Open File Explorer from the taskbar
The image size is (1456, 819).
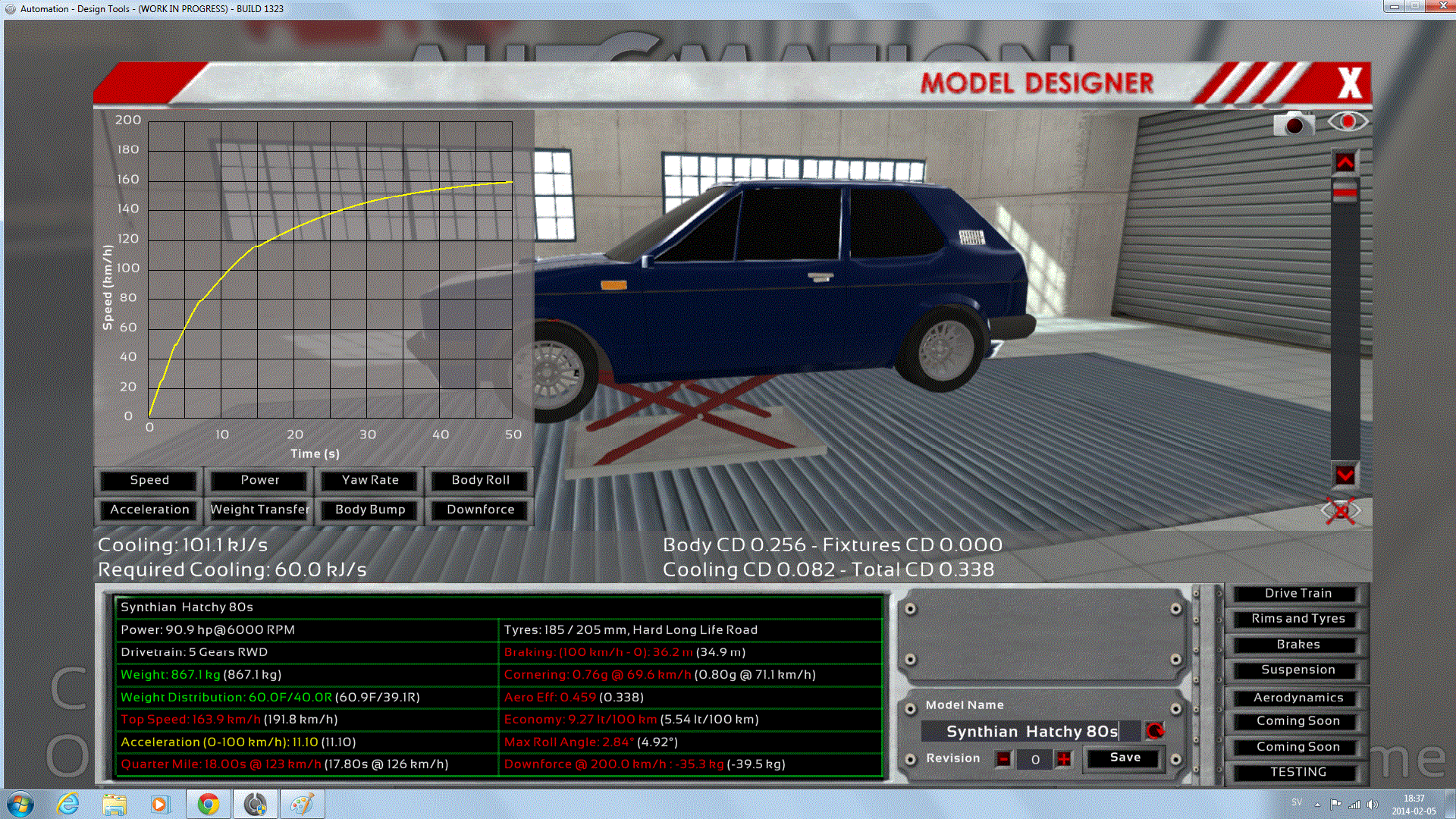(115, 804)
